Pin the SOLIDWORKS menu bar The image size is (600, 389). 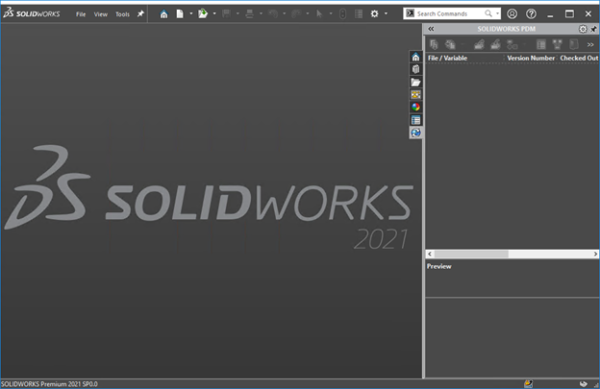(140, 14)
